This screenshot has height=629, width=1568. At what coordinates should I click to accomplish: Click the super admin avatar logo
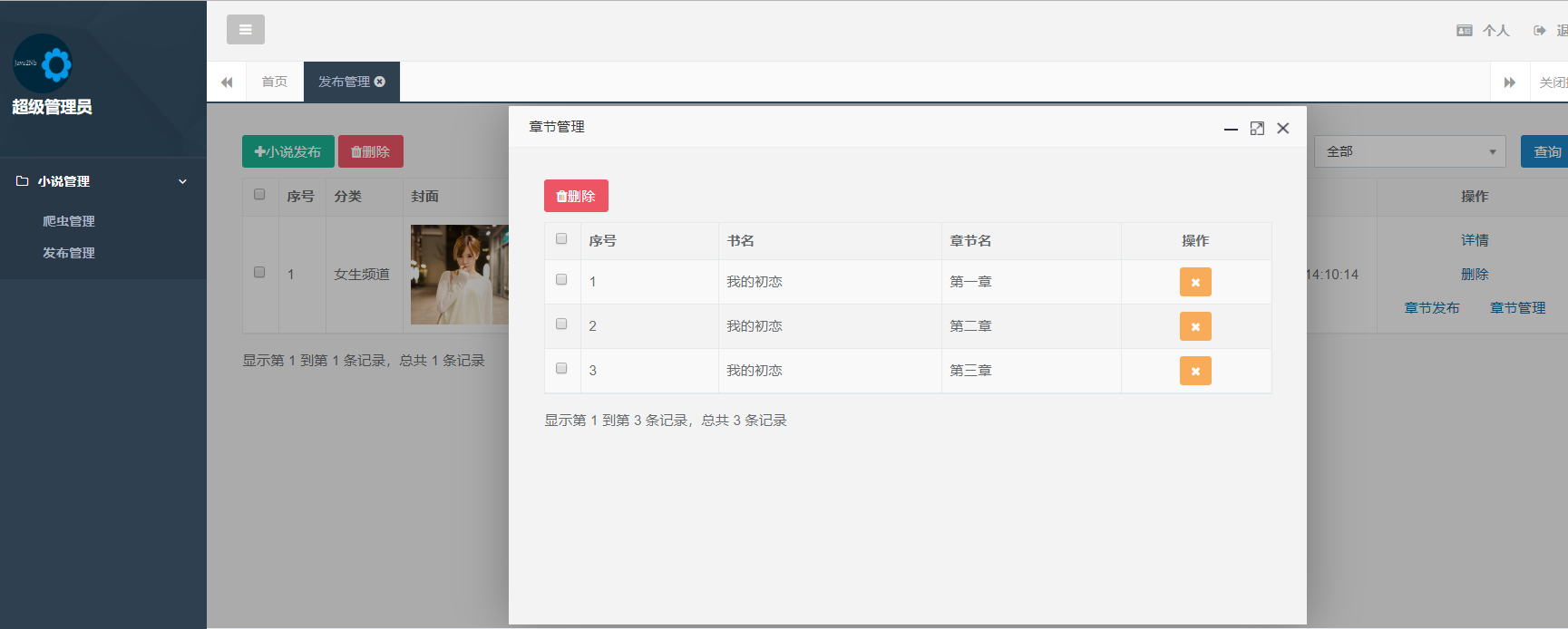point(43,63)
